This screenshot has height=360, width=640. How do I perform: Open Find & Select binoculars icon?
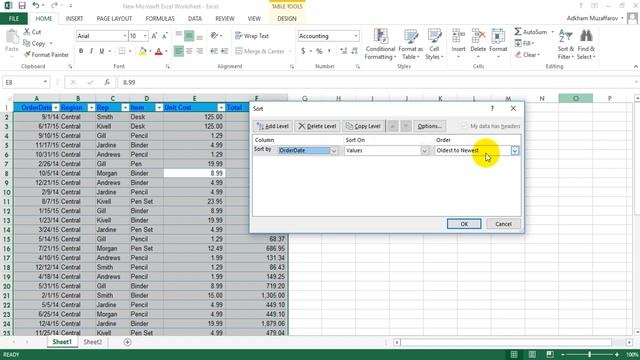coord(586,36)
